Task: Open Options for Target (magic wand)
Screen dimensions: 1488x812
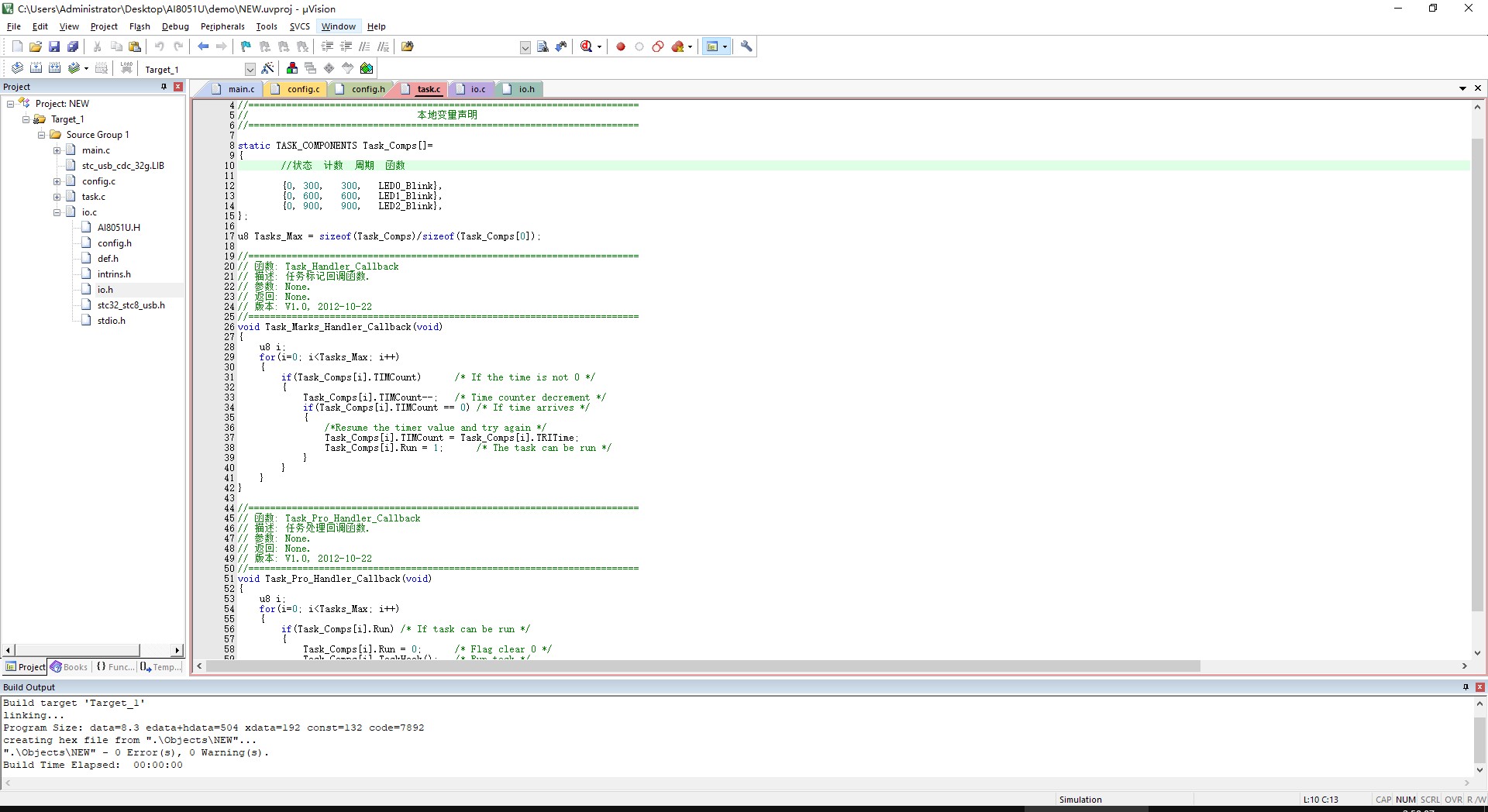Action: (268, 68)
